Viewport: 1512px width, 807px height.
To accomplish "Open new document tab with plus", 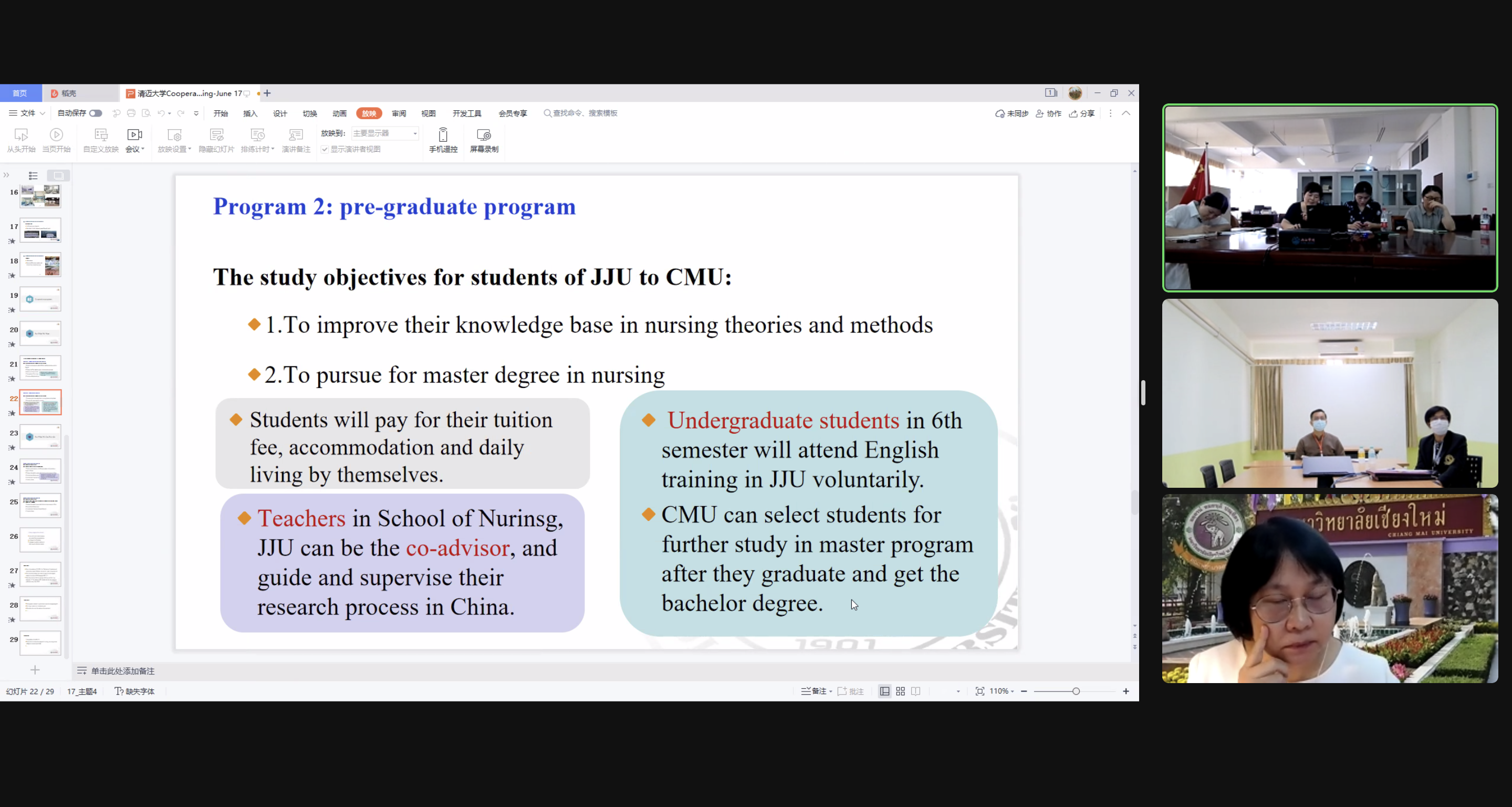I will click(x=267, y=93).
